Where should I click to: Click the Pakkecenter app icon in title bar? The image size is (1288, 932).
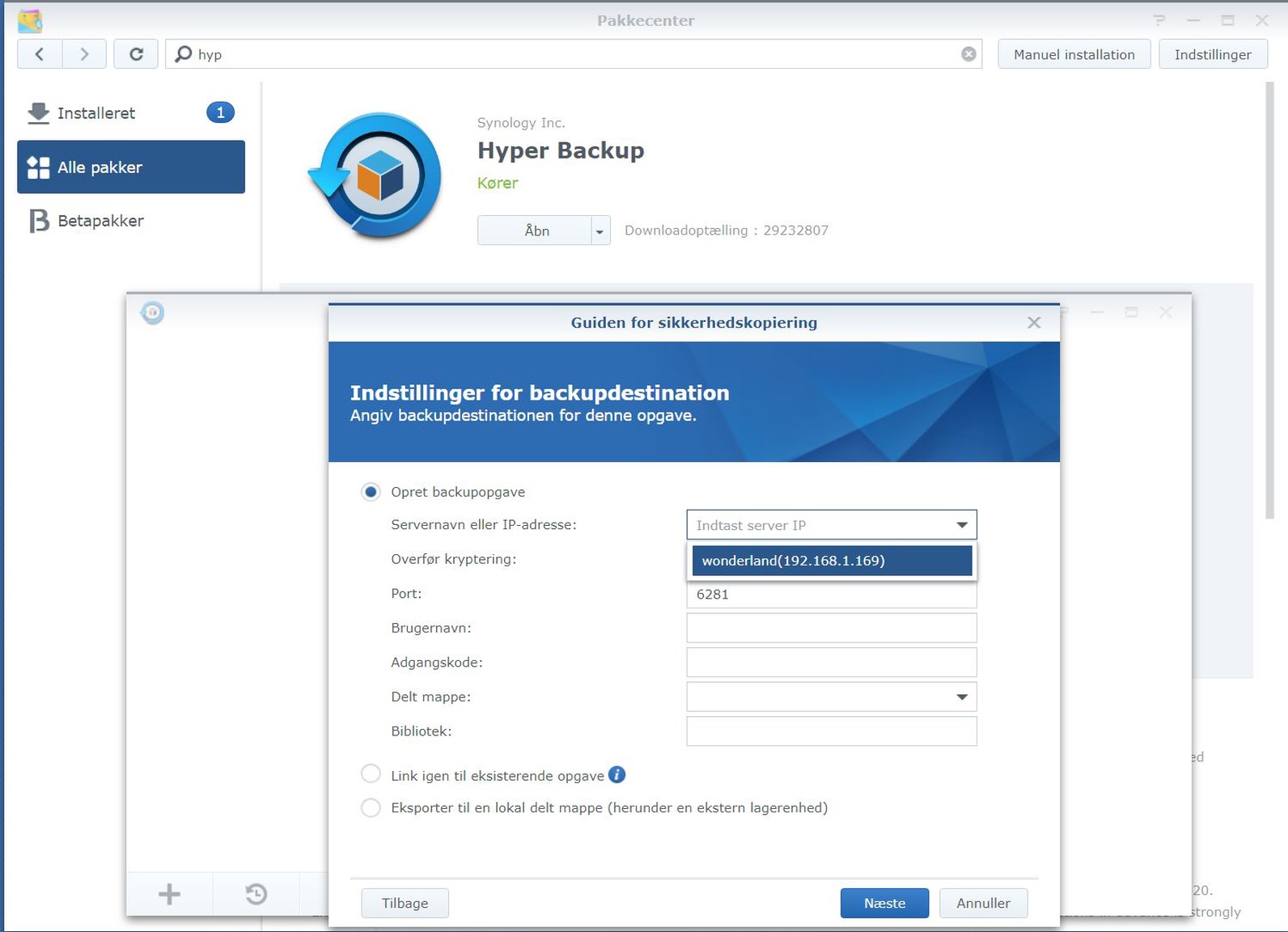30,20
